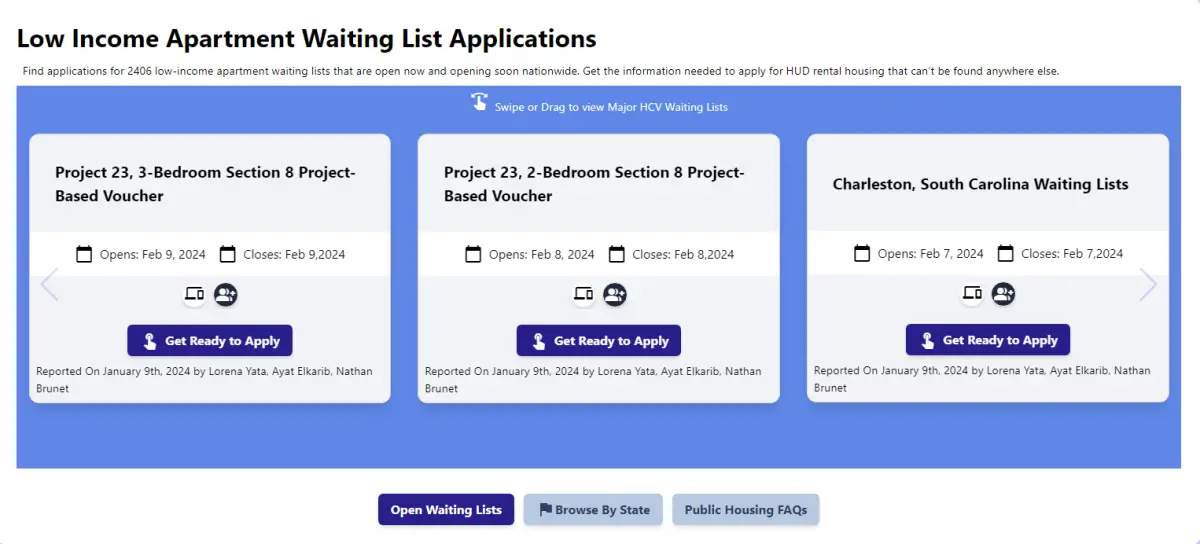
Task: Click 'Closes: Feb 7,2024' text
Action: pyautogui.click(x=1072, y=253)
